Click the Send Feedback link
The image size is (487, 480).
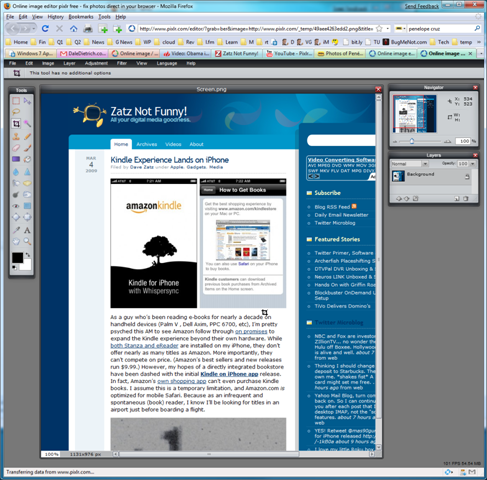[422, 6]
